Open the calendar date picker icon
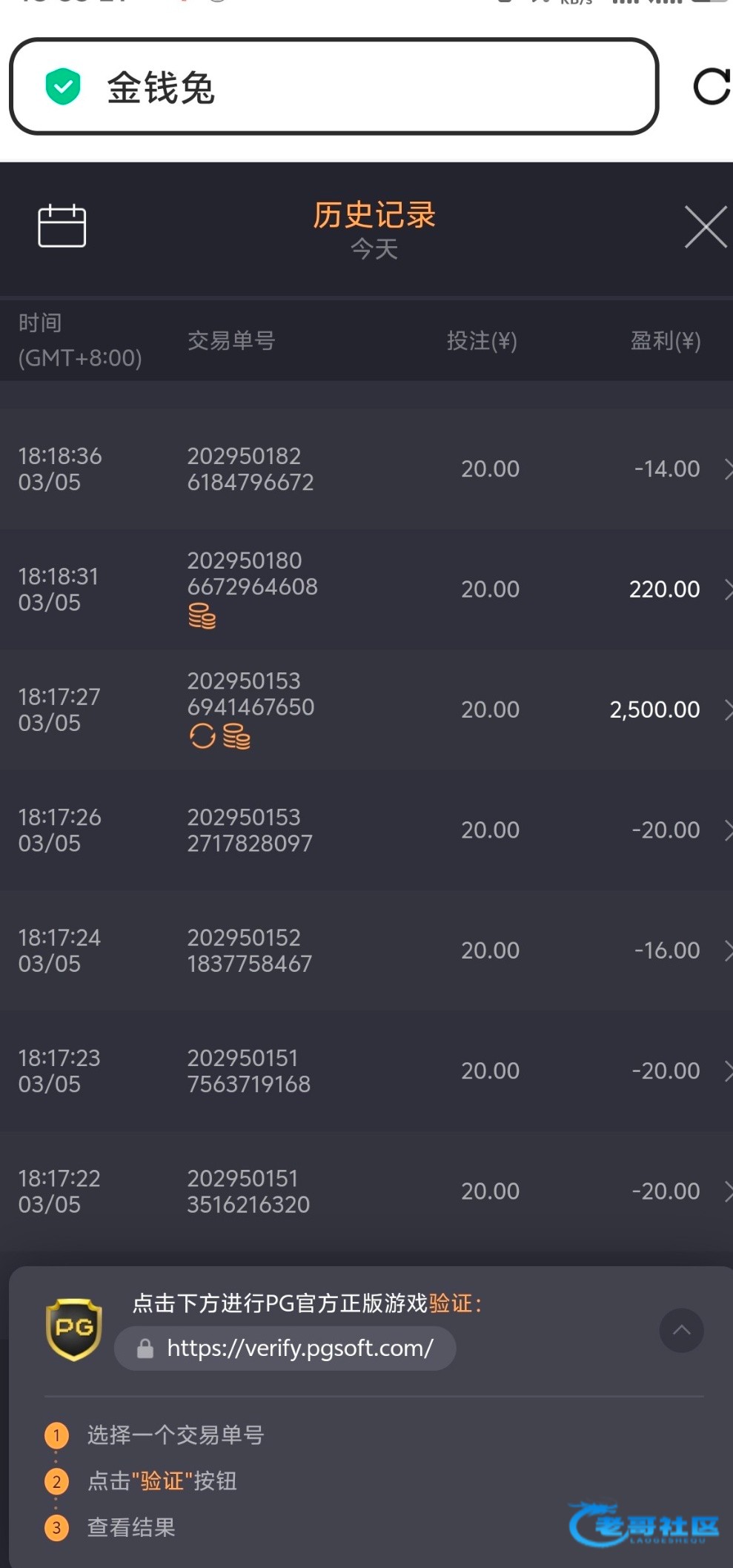This screenshot has height=1568, width=733. tap(62, 225)
